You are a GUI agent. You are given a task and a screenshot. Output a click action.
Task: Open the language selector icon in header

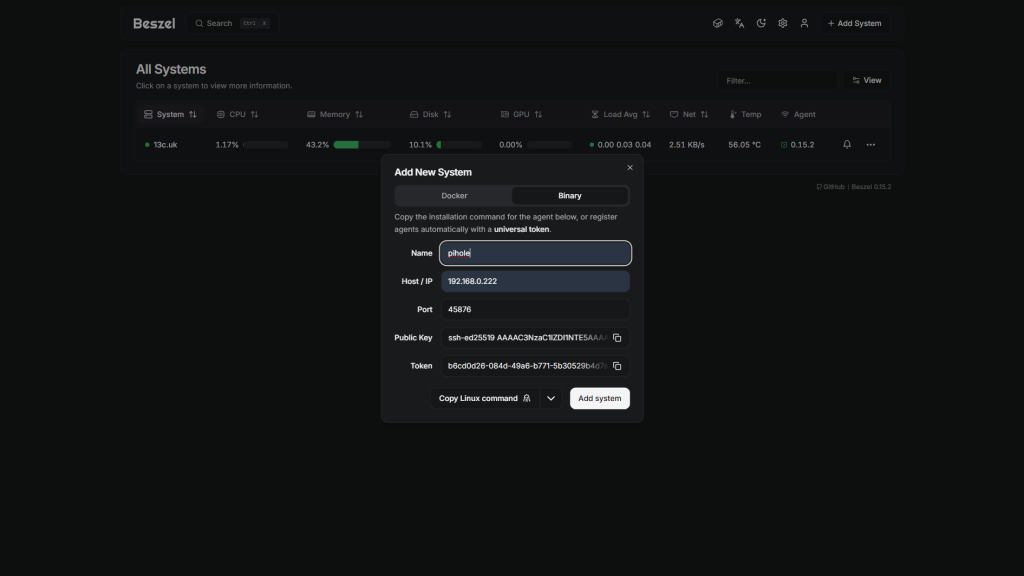coord(739,23)
